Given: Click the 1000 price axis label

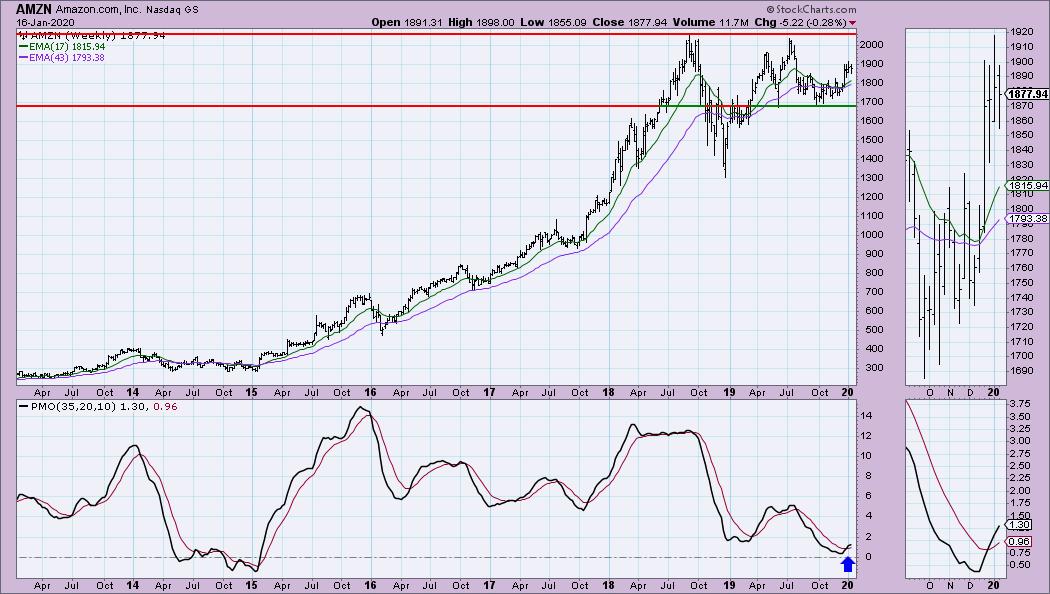Looking at the screenshot, I should [x=873, y=235].
